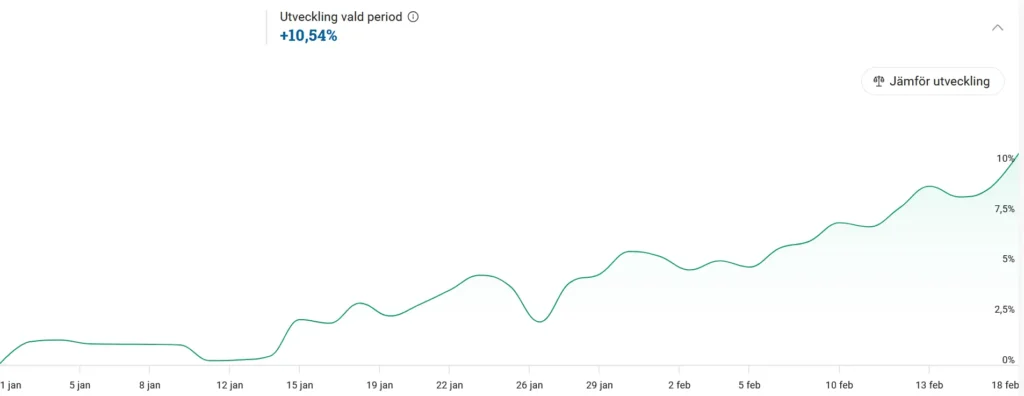The height and width of the screenshot is (396, 1024).
Task: Click the 0% y-axis label
Action: pos(1008,359)
